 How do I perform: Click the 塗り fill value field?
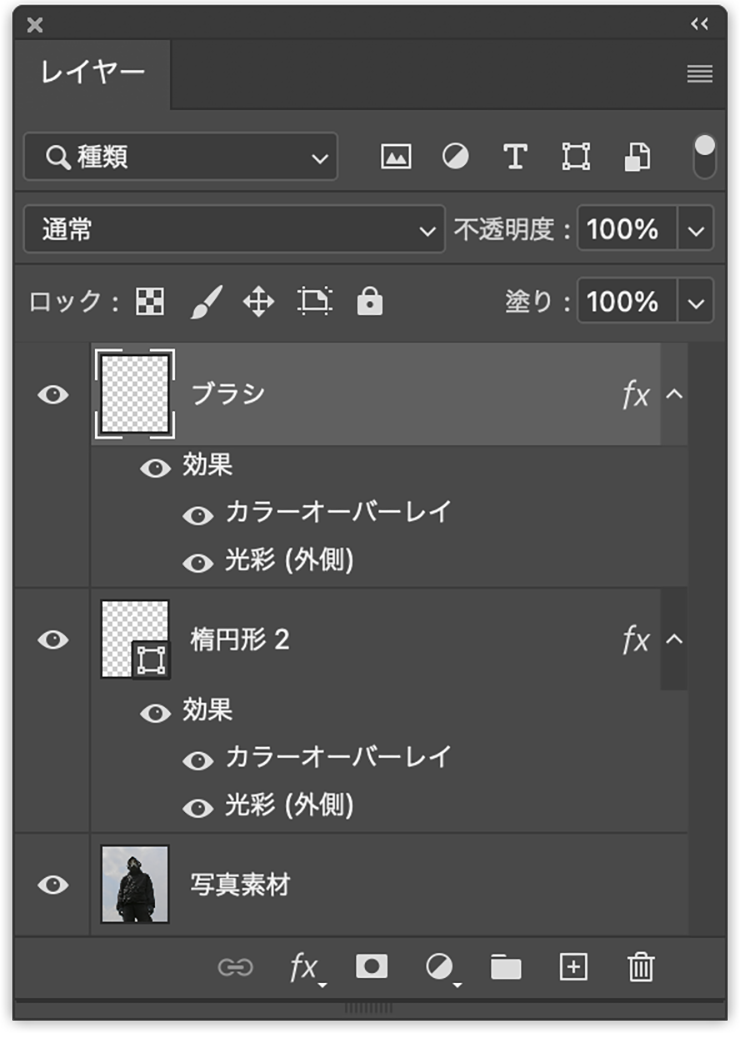coord(623,302)
